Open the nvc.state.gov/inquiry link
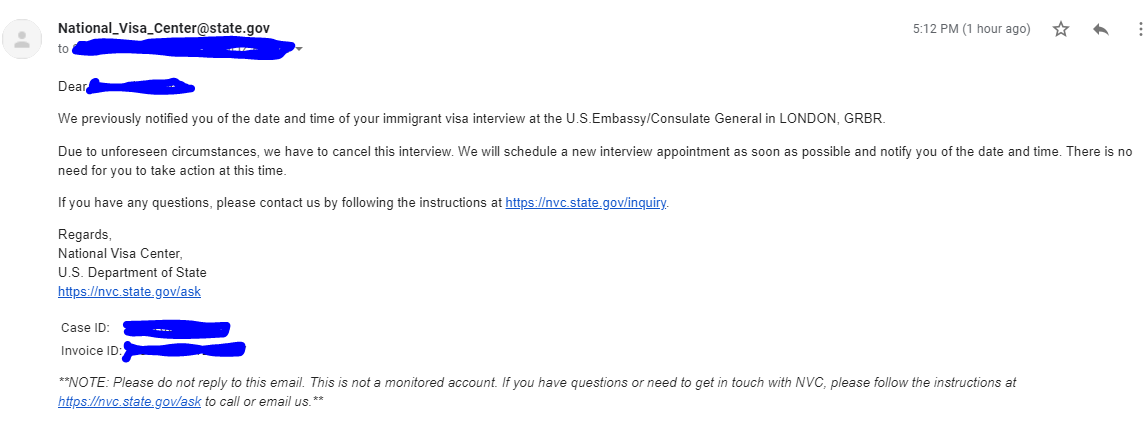 coord(586,203)
